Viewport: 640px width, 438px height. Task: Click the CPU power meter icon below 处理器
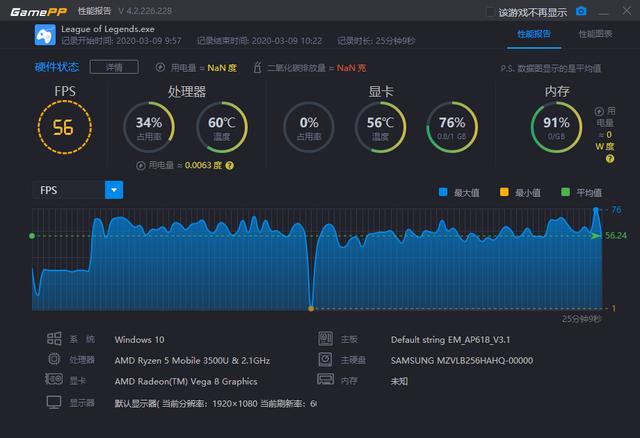click(x=140, y=165)
